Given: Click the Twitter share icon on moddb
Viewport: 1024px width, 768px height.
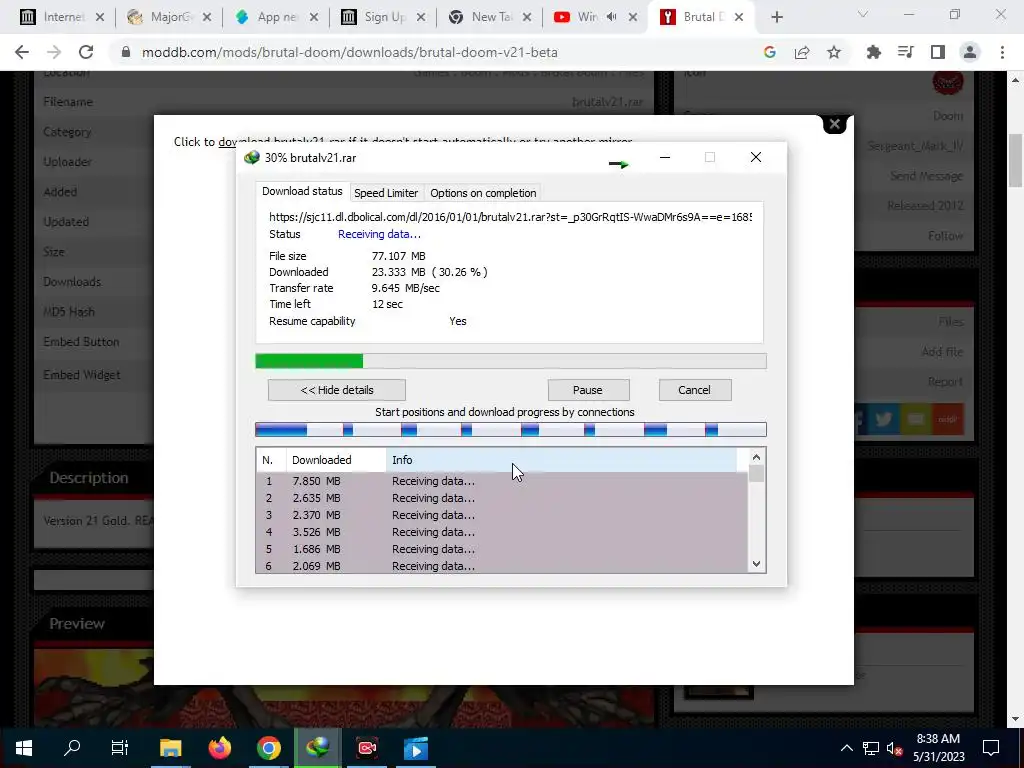Looking at the screenshot, I should tap(884, 419).
